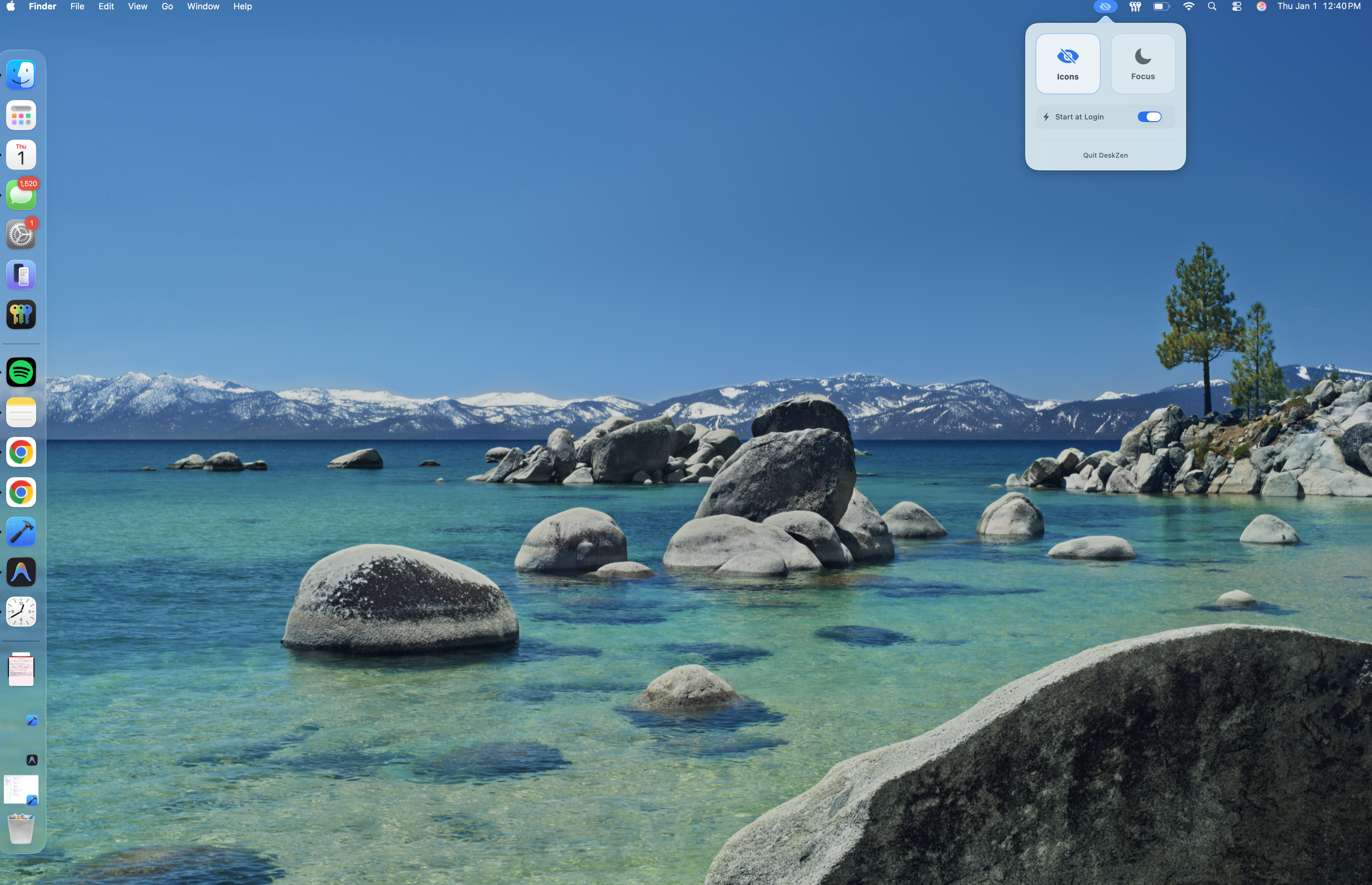Open Messages from the Dock
This screenshot has width=1372, height=885.
point(21,194)
